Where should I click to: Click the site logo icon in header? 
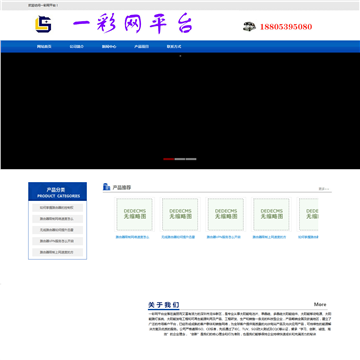coord(43,24)
